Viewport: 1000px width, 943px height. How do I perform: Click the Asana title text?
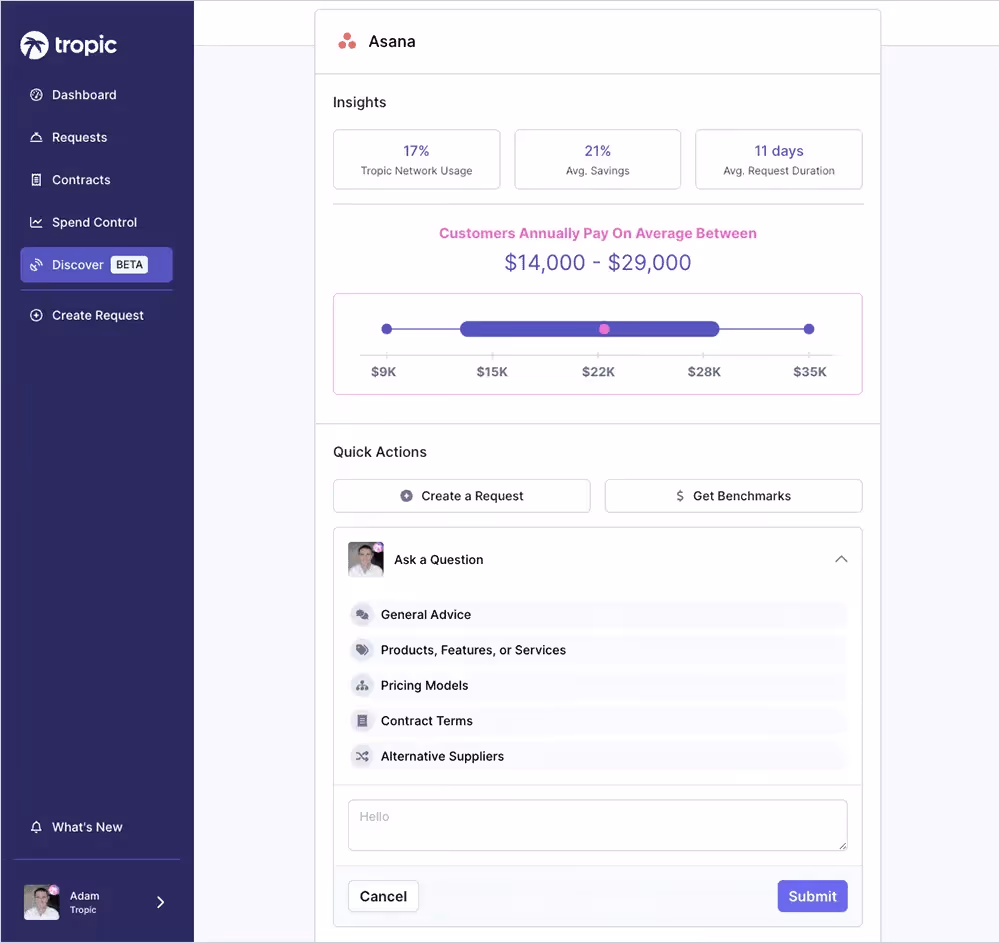point(392,42)
